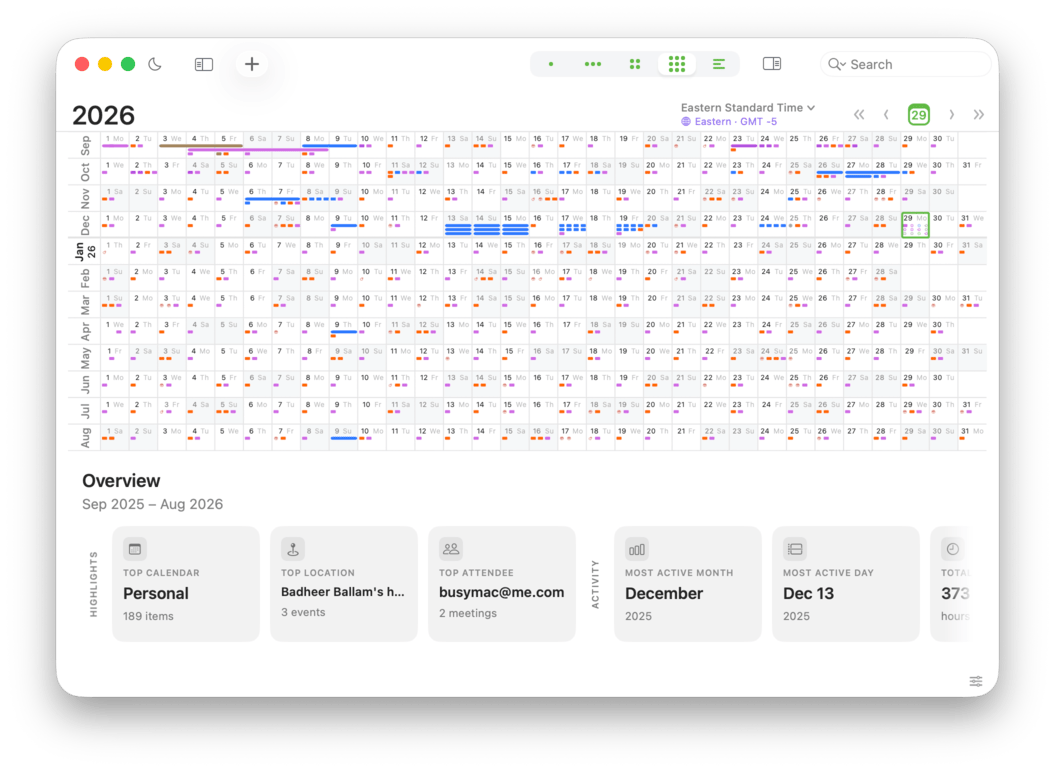
Task: Click the plus button to add event
Action: click(252, 64)
